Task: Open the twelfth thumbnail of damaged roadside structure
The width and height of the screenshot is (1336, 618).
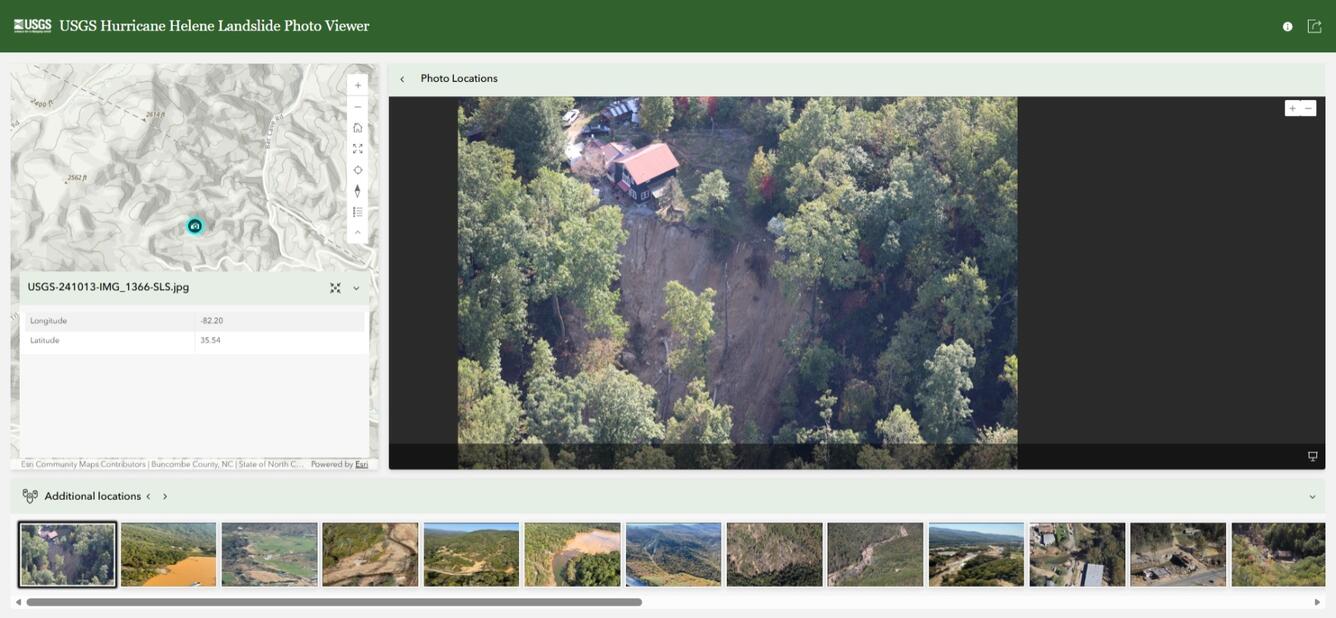Action: coord(1179,554)
